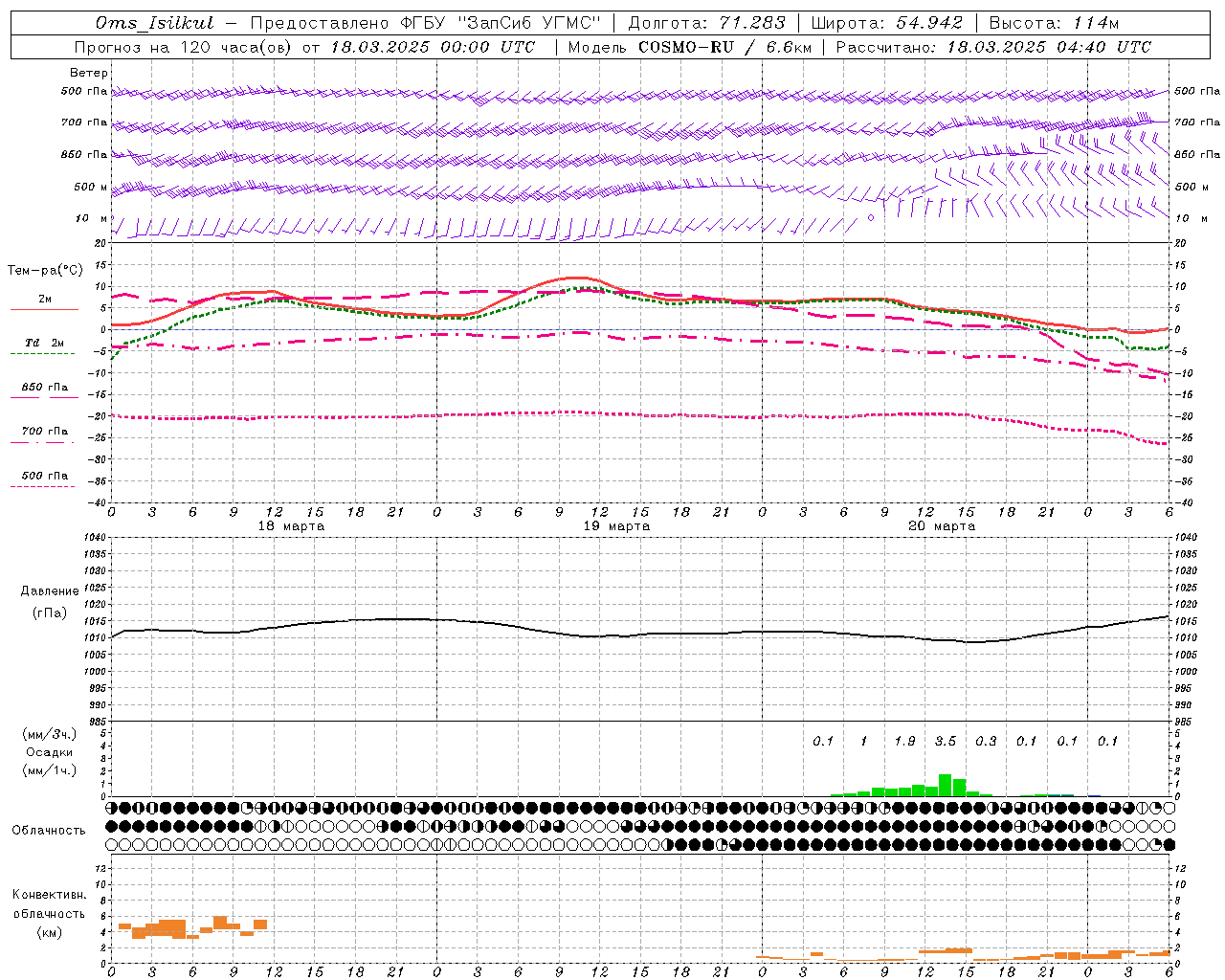This screenshot has width=1225, height=980.
Task: Click the (гПа) unit under Давление
Action: pyautogui.click(x=50, y=612)
